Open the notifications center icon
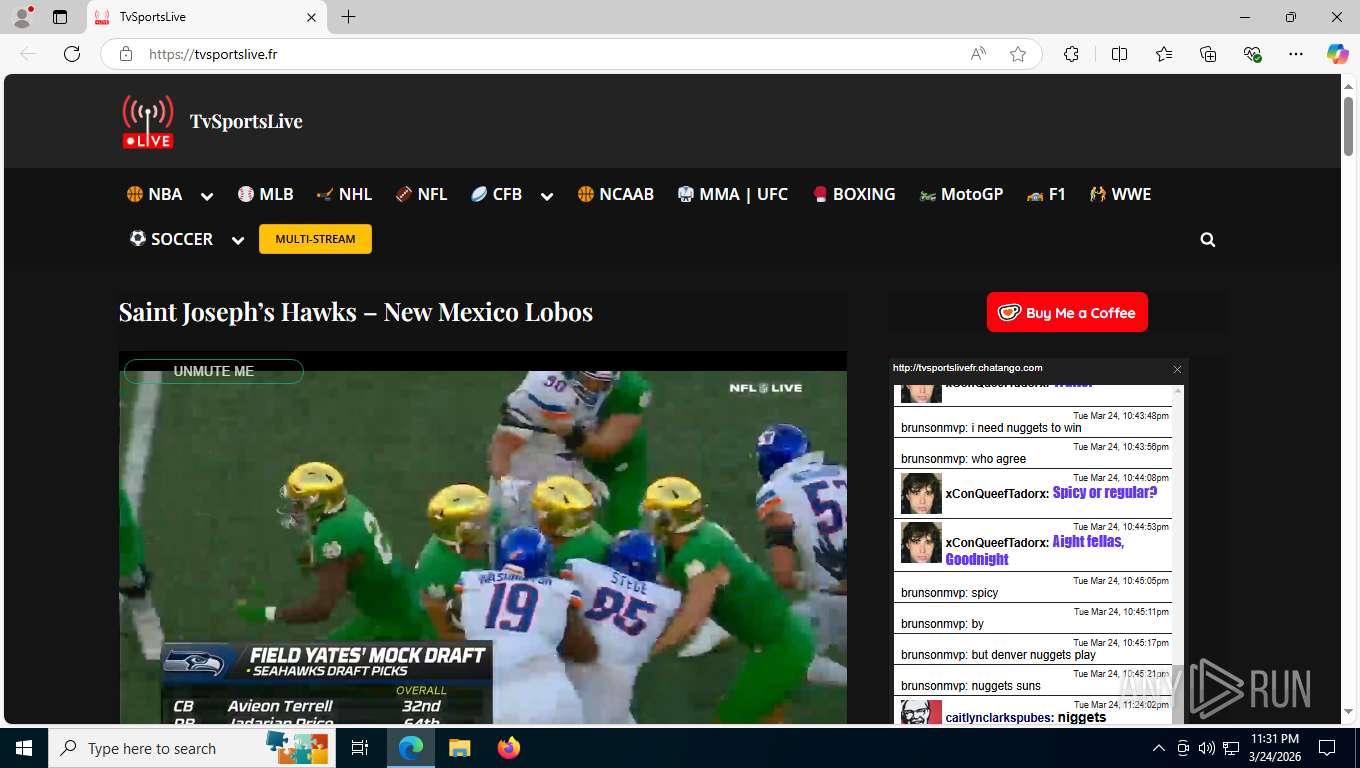This screenshot has height=768, width=1360. pyautogui.click(x=1327, y=748)
